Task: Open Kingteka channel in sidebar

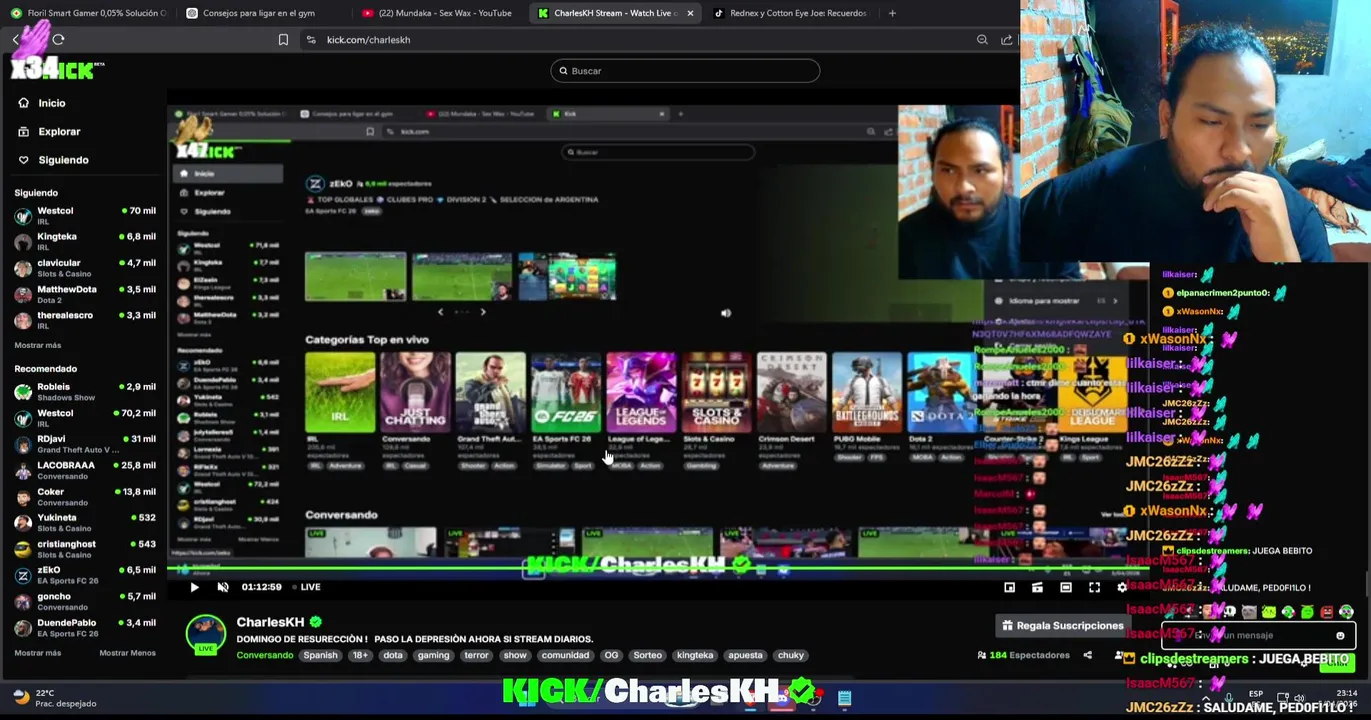Action: (85, 241)
